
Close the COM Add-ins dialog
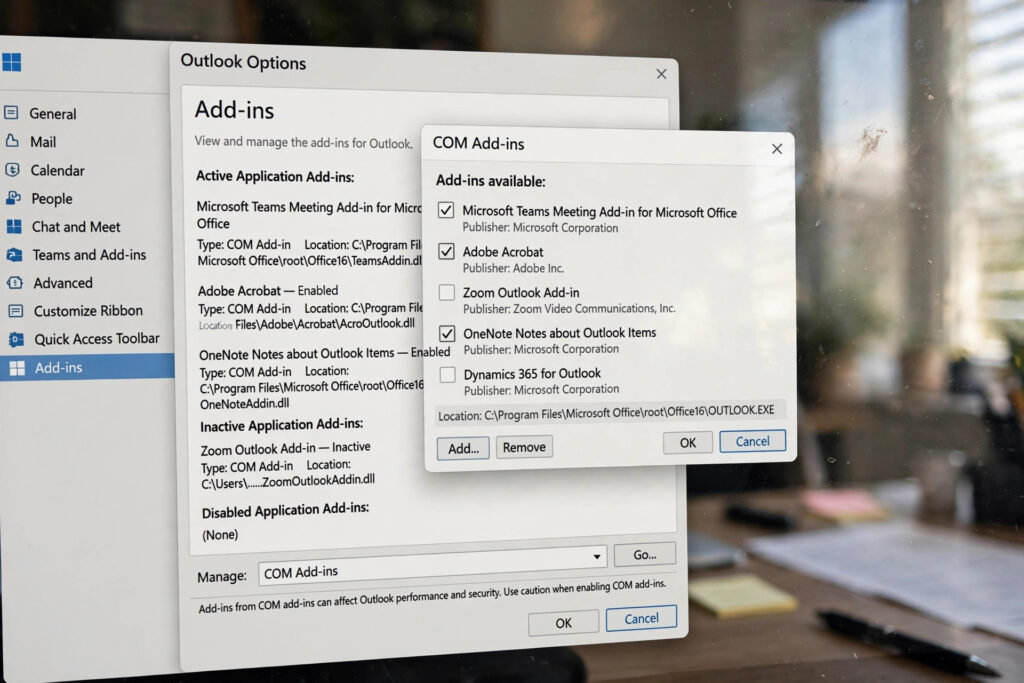point(776,149)
